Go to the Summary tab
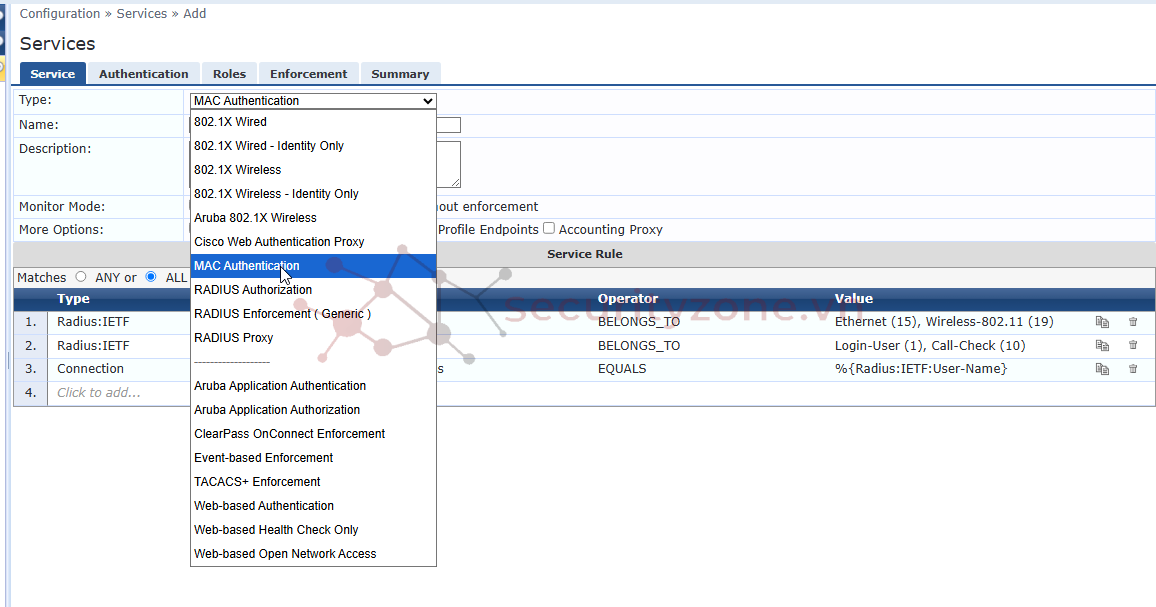This screenshot has width=1156, height=607. (400, 74)
